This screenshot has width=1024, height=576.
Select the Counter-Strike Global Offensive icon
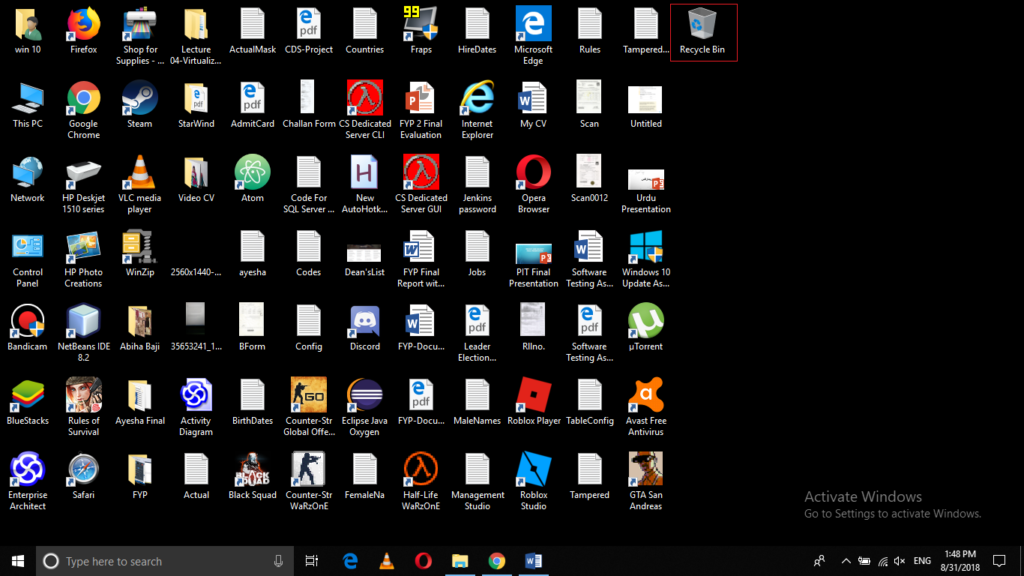(309, 408)
